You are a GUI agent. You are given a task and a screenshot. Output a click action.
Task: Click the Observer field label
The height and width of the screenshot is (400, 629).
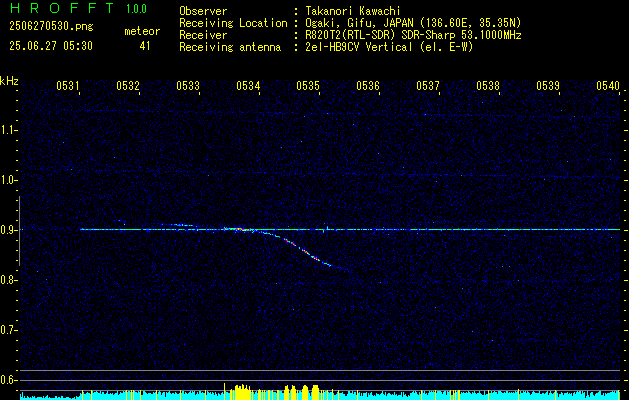click(203, 11)
